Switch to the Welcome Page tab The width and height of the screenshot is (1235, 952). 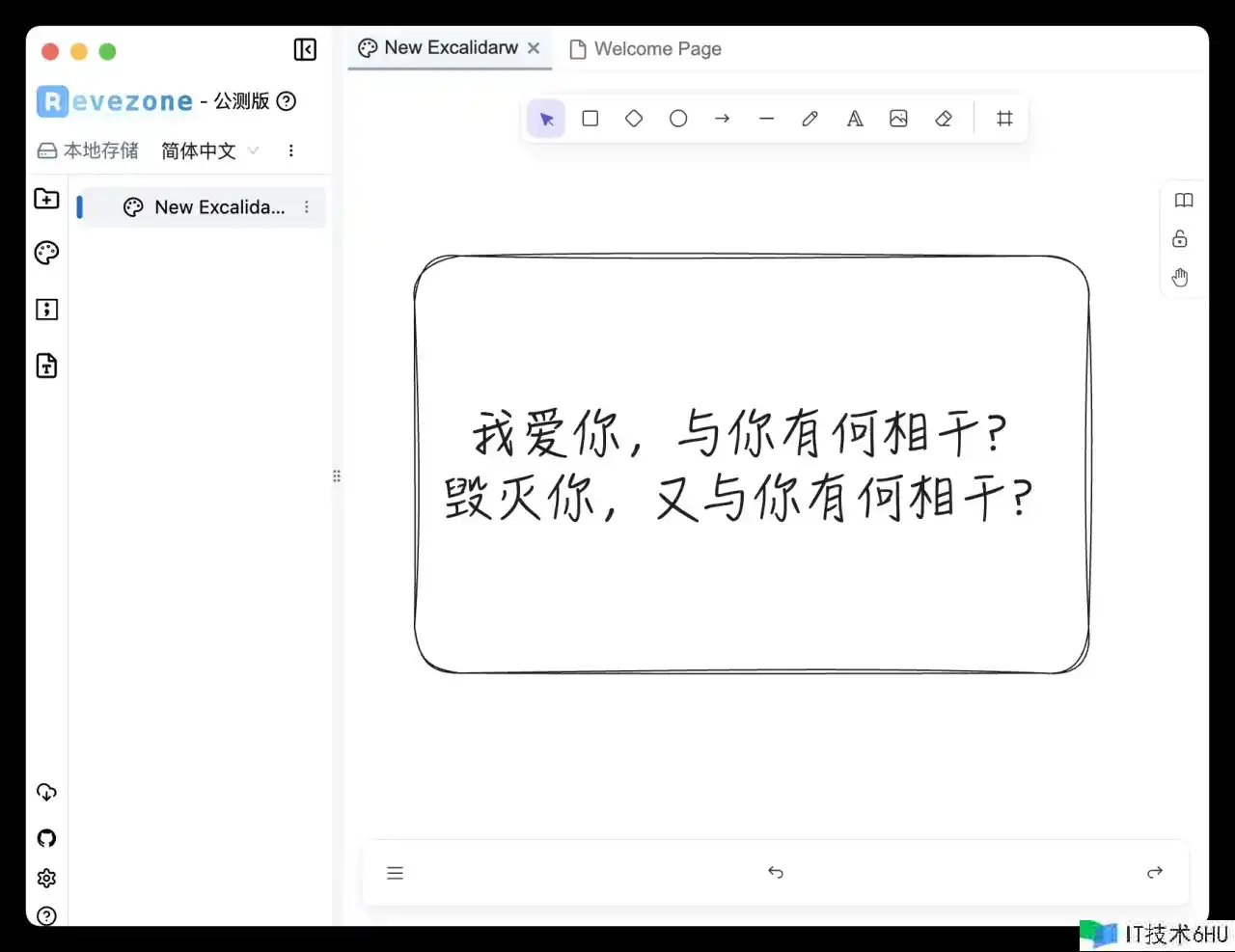click(646, 49)
